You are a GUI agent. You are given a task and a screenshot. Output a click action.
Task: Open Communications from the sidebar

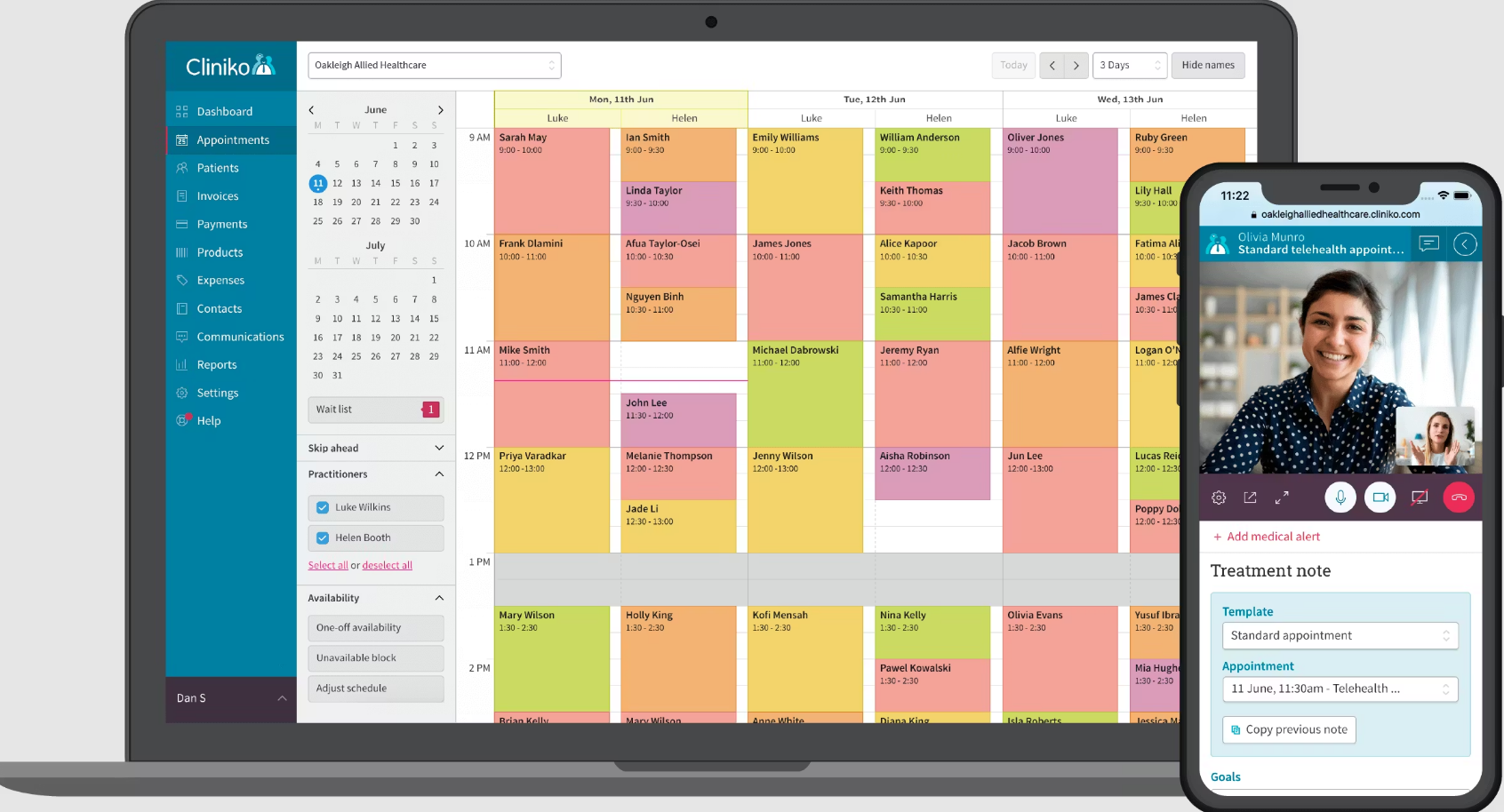pyautogui.click(x=241, y=337)
